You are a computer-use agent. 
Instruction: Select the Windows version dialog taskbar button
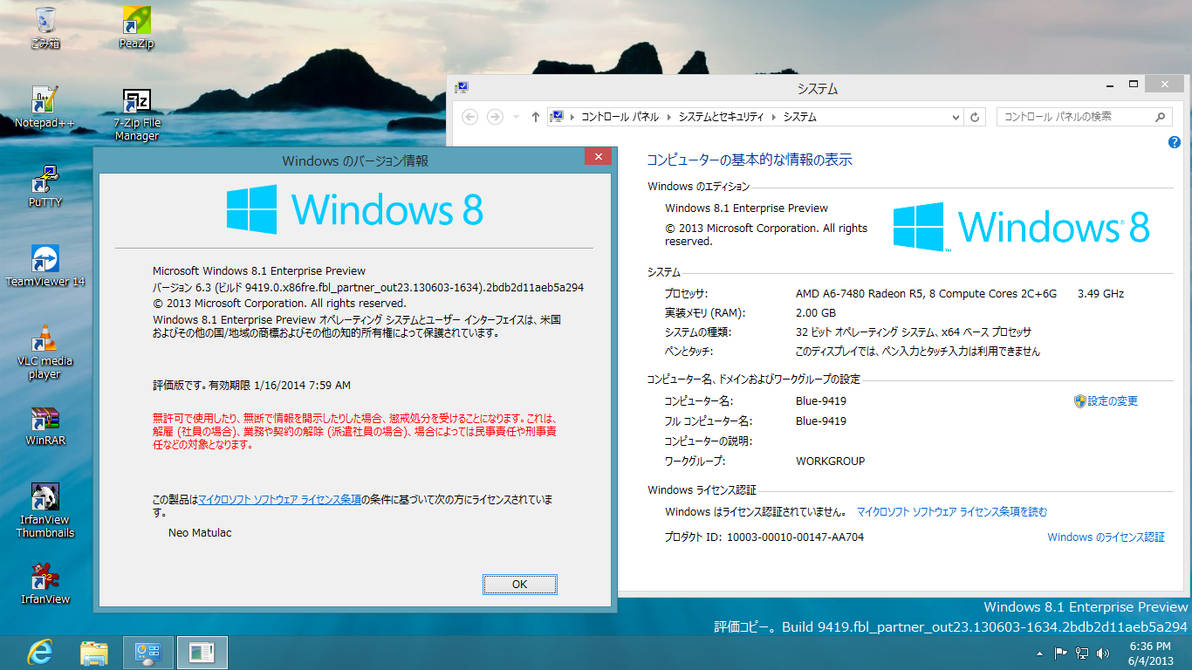[x=202, y=653]
